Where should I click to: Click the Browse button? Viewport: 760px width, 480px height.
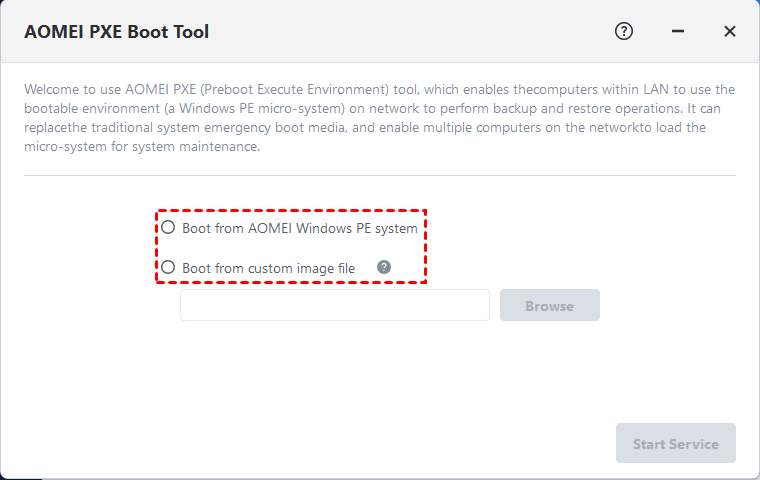click(549, 305)
